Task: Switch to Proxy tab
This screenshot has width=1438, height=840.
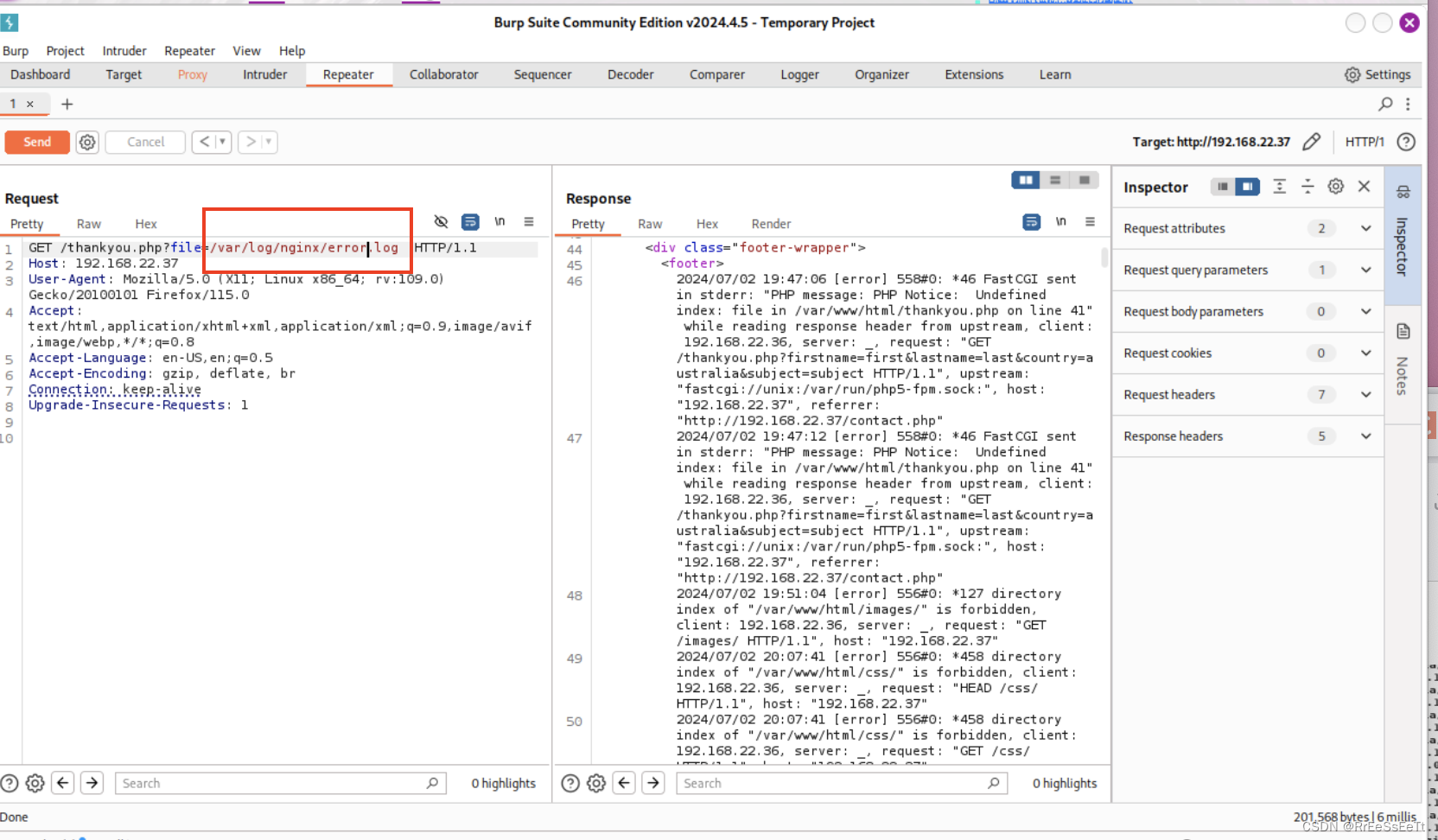Action: click(x=193, y=75)
